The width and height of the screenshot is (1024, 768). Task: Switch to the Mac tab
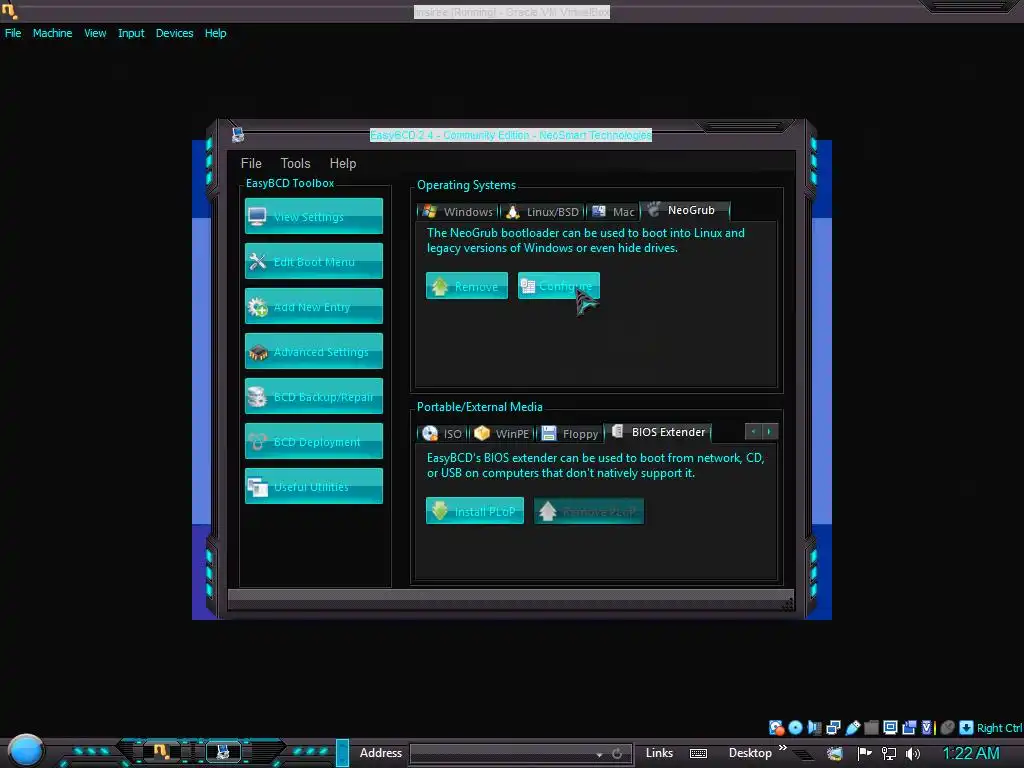[x=613, y=212]
